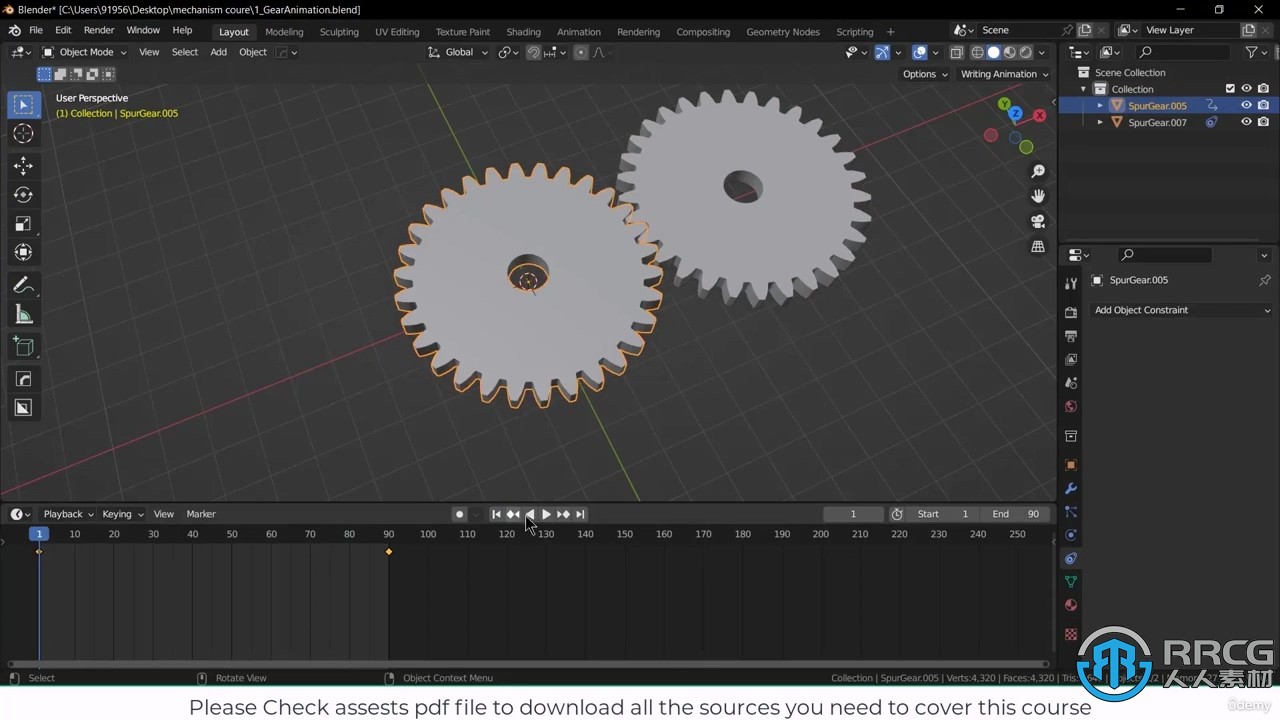Open the Scene properties tab
The image size is (1280, 720).
pyautogui.click(x=1071, y=383)
